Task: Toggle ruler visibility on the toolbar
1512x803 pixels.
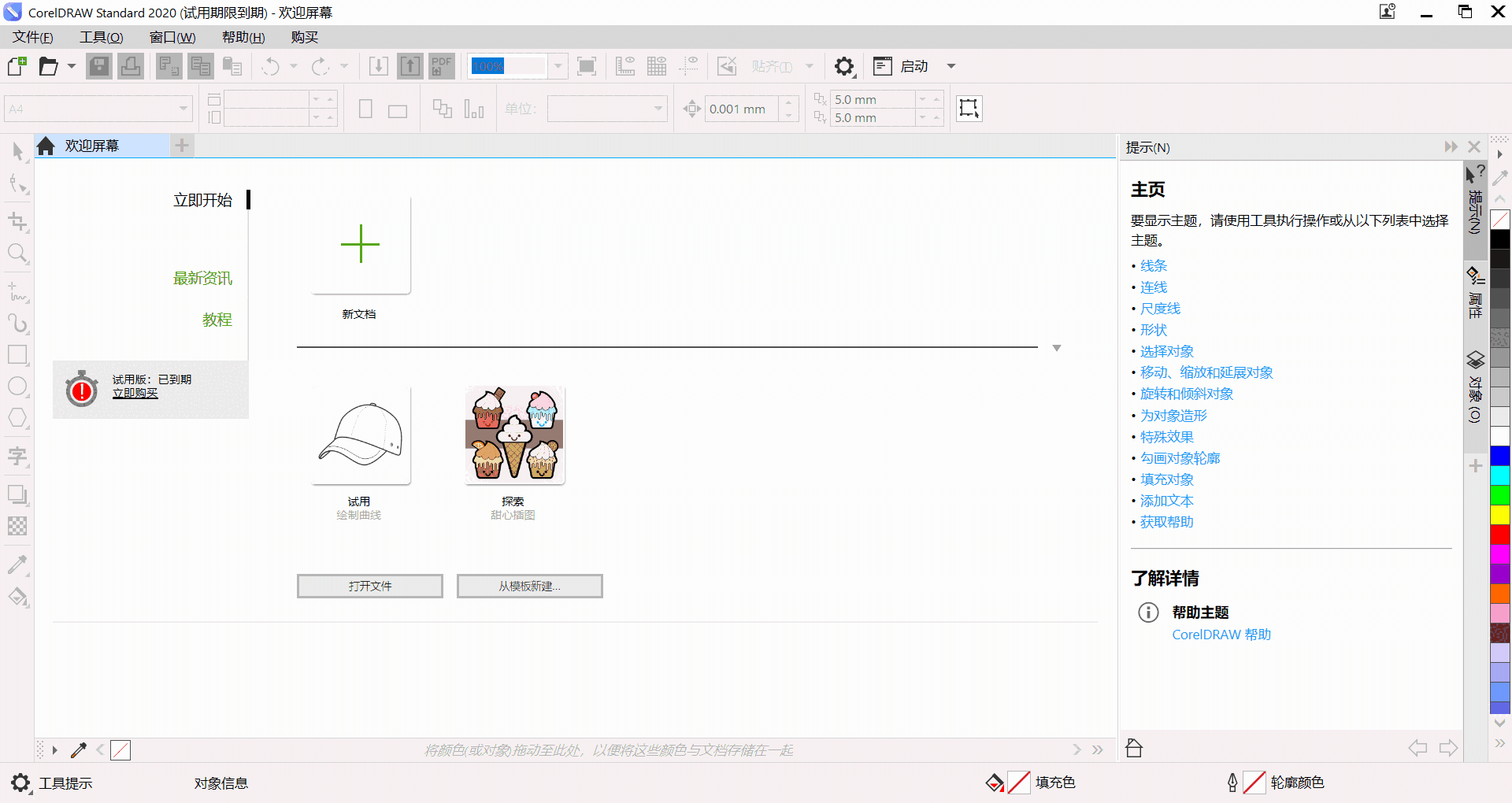Action: [625, 66]
